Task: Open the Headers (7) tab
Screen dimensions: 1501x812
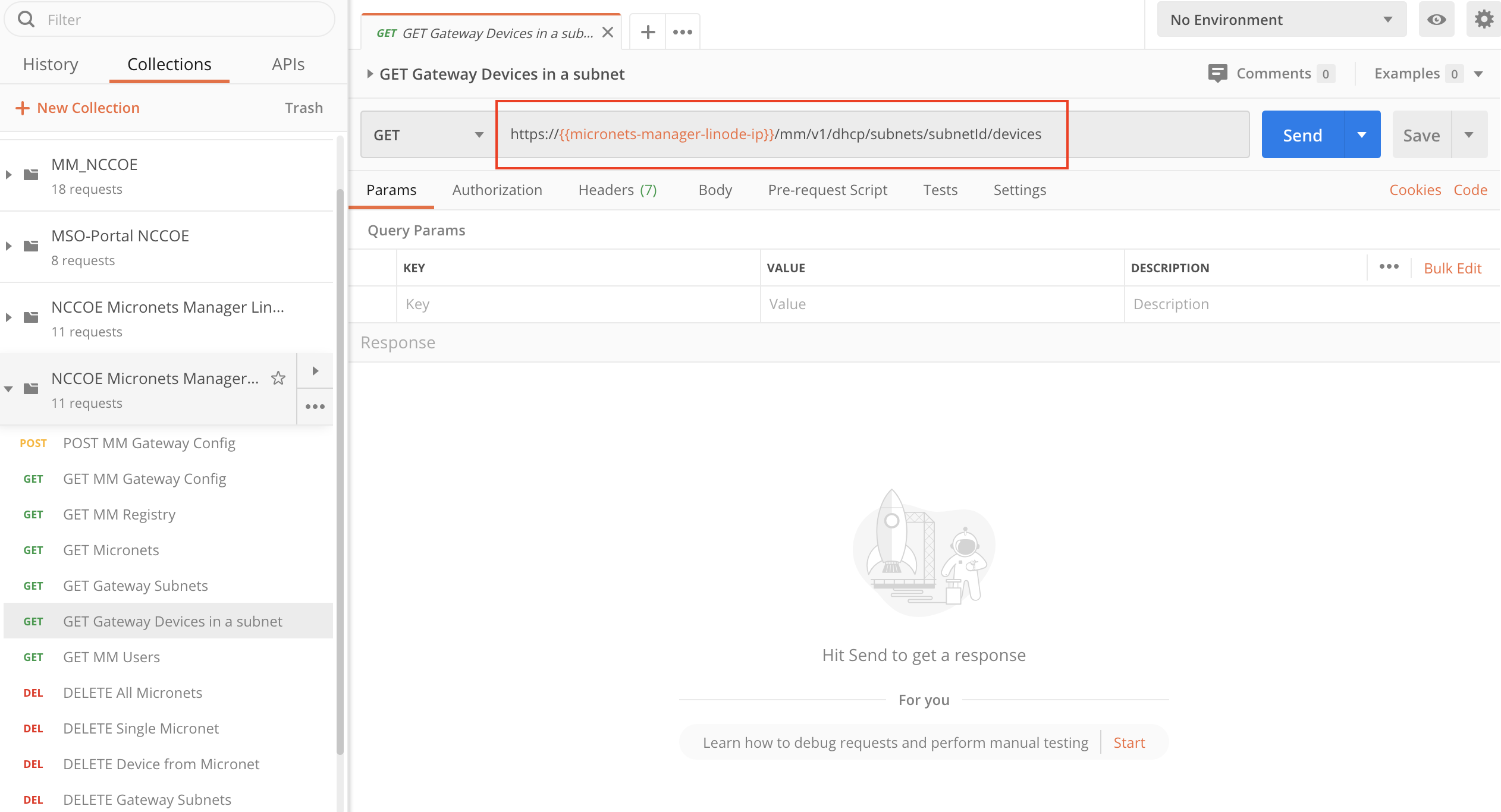Action: point(617,190)
